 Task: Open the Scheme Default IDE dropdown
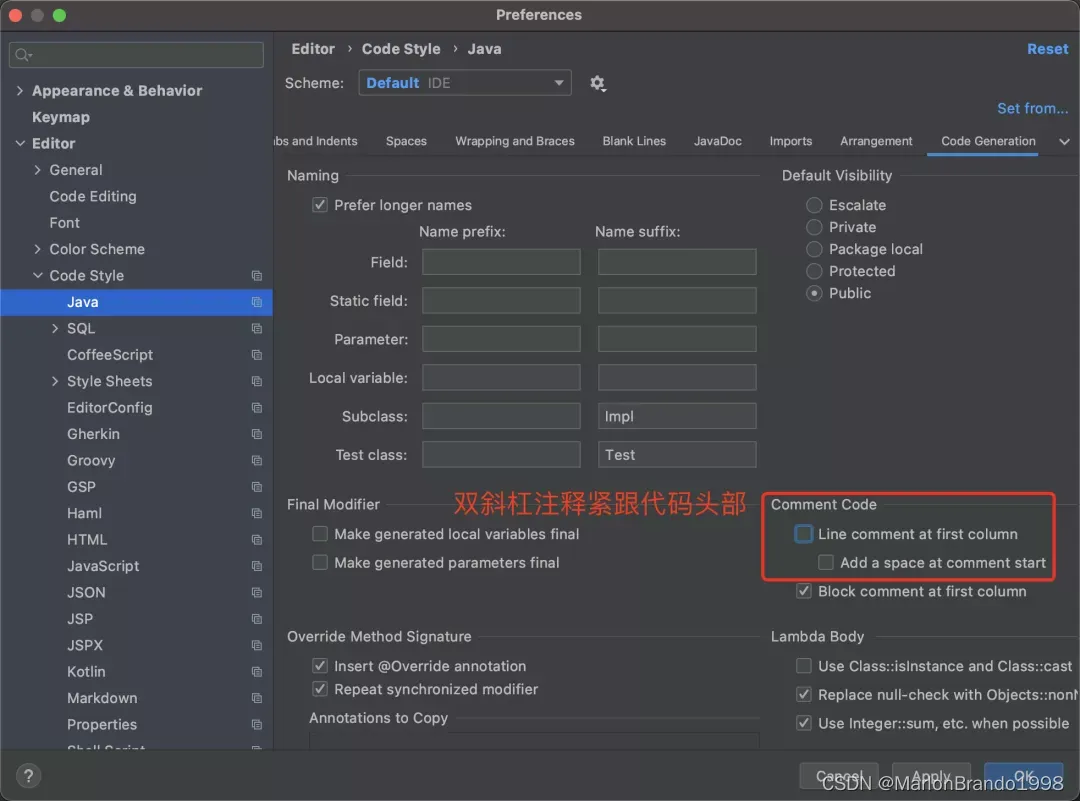[465, 83]
